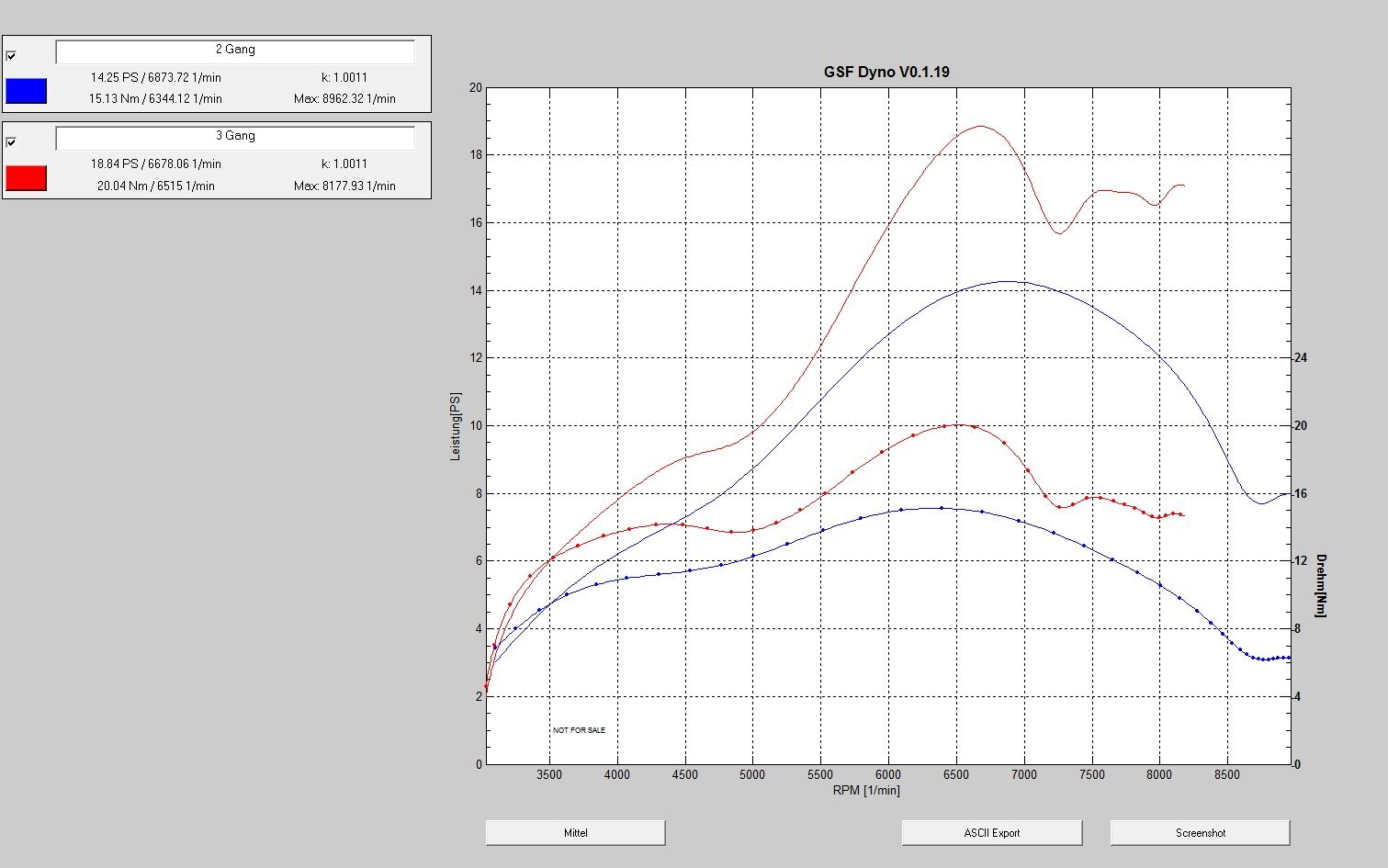This screenshot has width=1388, height=868.
Task: Click the blue color swatch for 2 Gang
Action: coord(26,91)
